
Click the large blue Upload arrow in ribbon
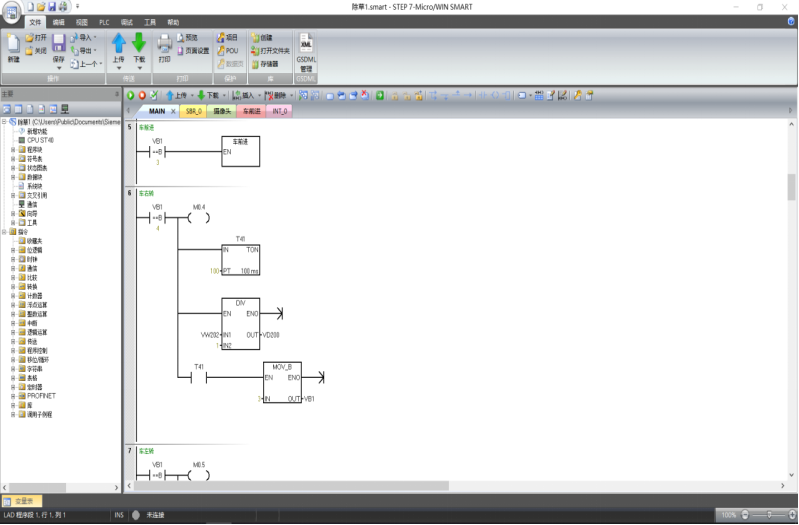coord(119,44)
